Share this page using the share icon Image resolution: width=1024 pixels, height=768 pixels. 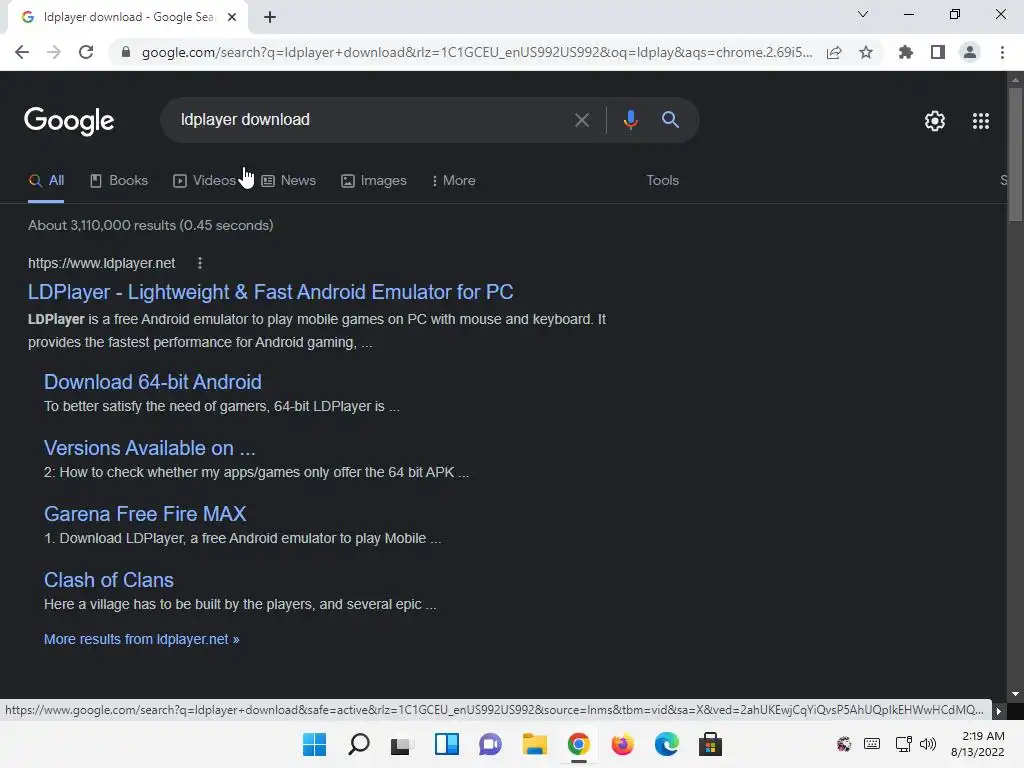834,52
